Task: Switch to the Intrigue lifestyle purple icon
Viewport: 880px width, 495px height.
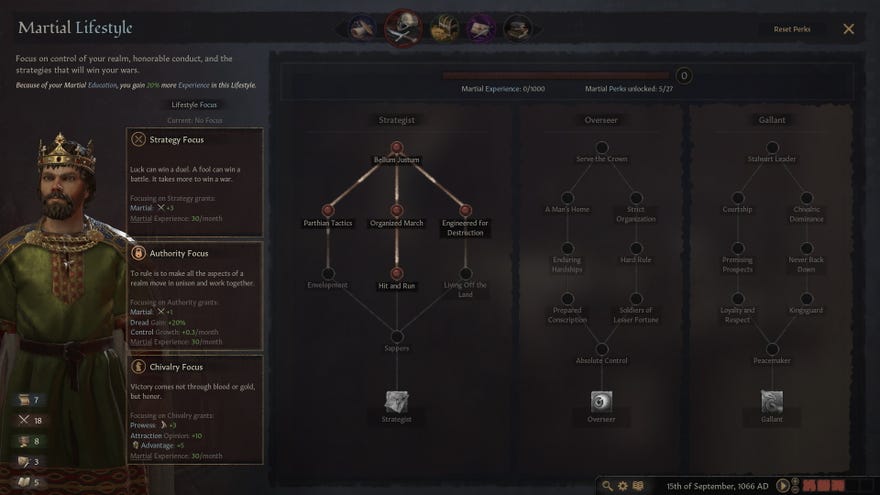Action: 480,28
